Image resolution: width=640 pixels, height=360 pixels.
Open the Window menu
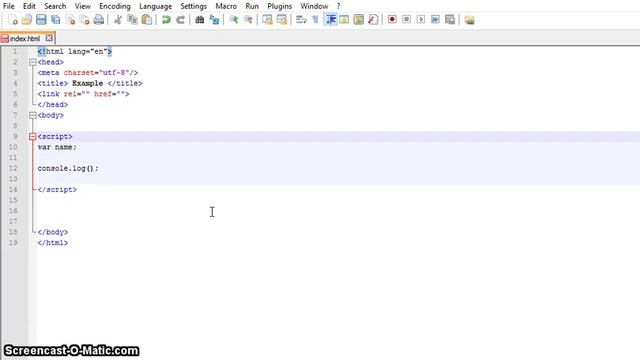tap(314, 6)
